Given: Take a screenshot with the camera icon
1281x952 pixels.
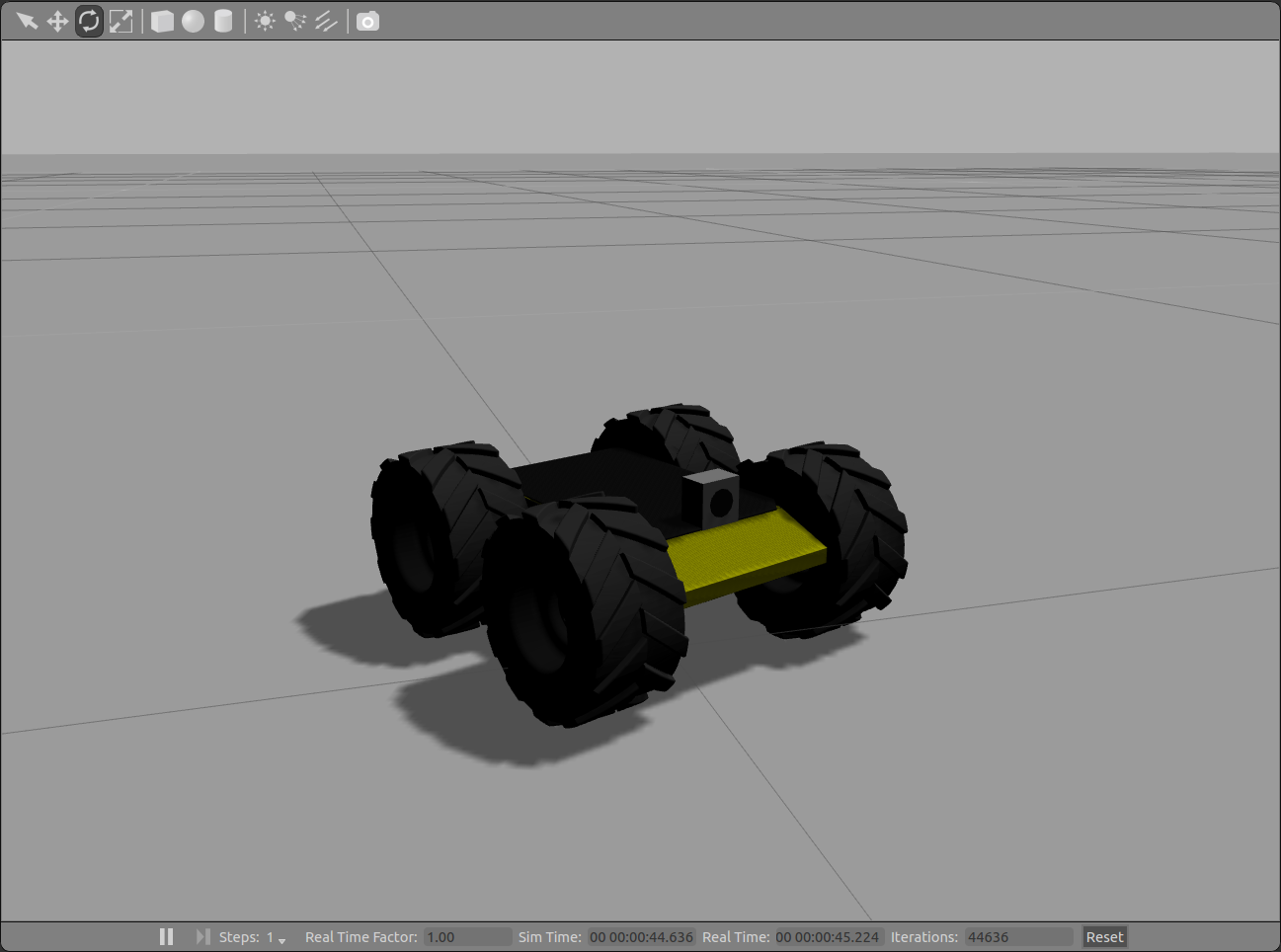Looking at the screenshot, I should [366, 20].
